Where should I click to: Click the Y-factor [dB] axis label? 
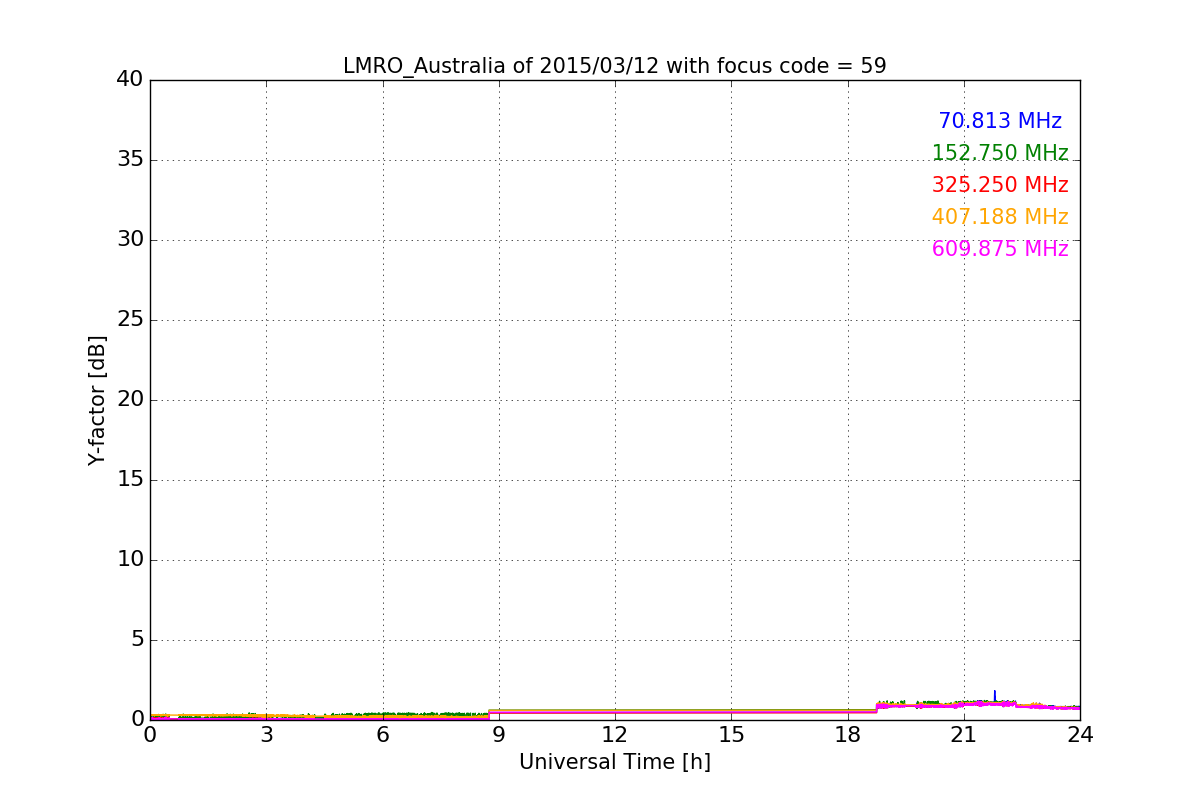coord(97,400)
